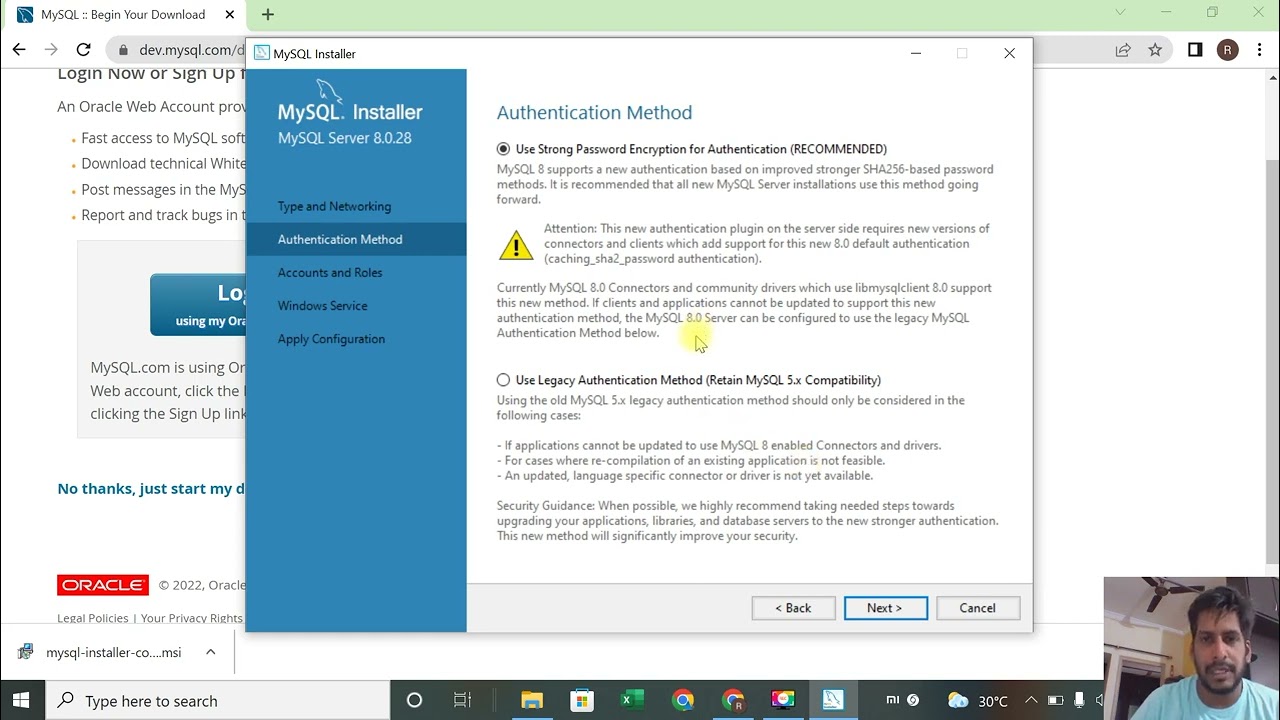Open Your Privacy Rights footer link
This screenshot has height=720, width=1280.
click(x=192, y=618)
